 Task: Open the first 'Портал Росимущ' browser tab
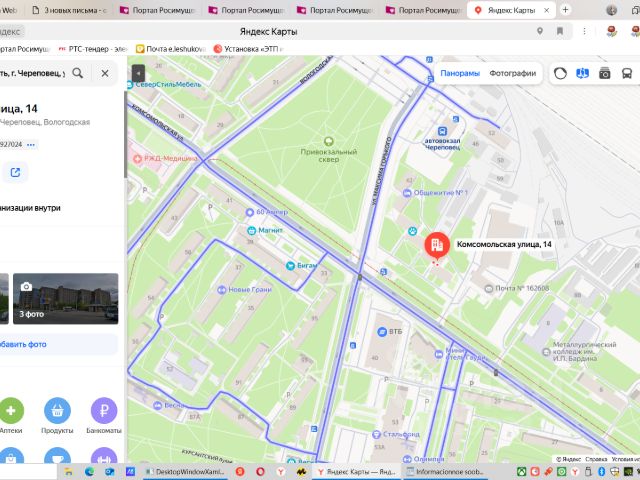pos(158,10)
